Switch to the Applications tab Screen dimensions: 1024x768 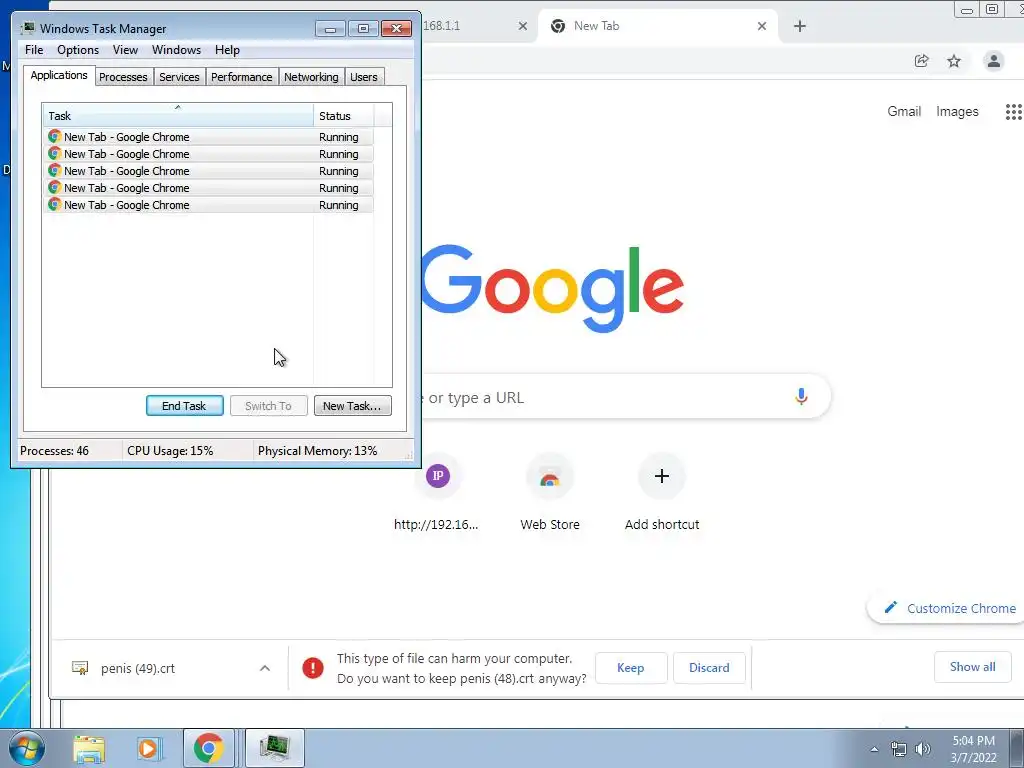coord(59,75)
